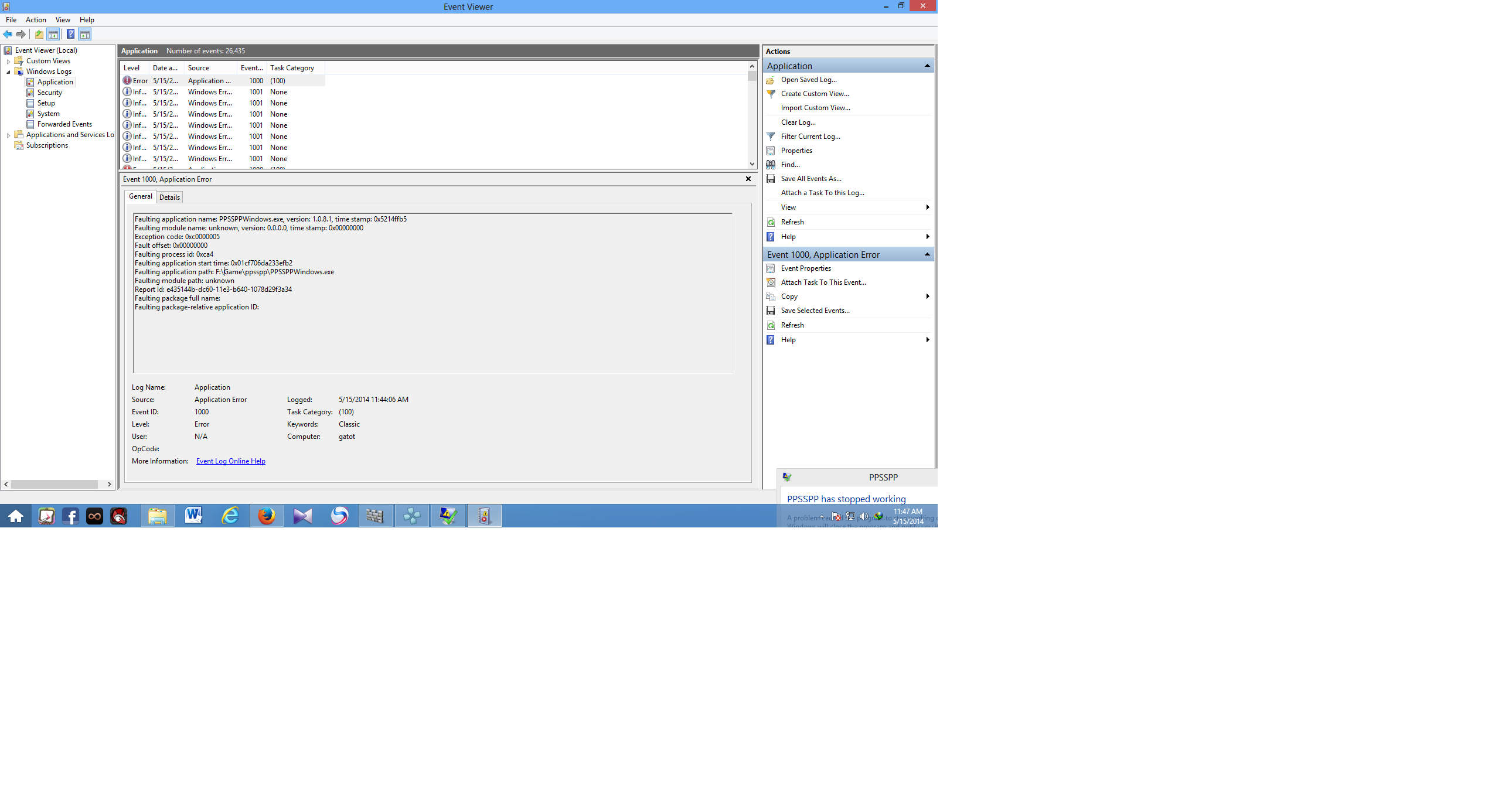Click the Back arrow toolbar icon
1512x804 pixels.
[8, 34]
